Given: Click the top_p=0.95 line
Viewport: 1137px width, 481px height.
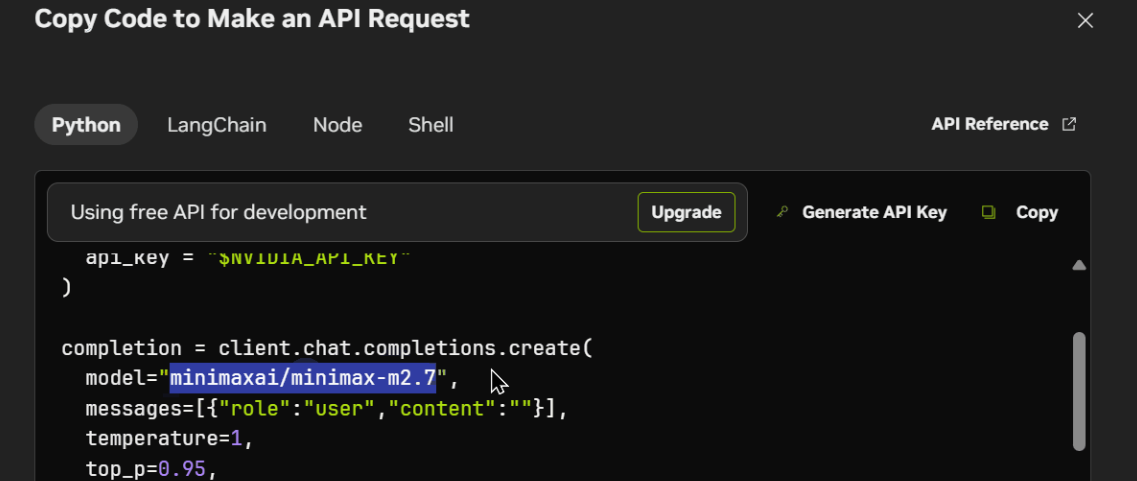Looking at the screenshot, I should 152,469.
